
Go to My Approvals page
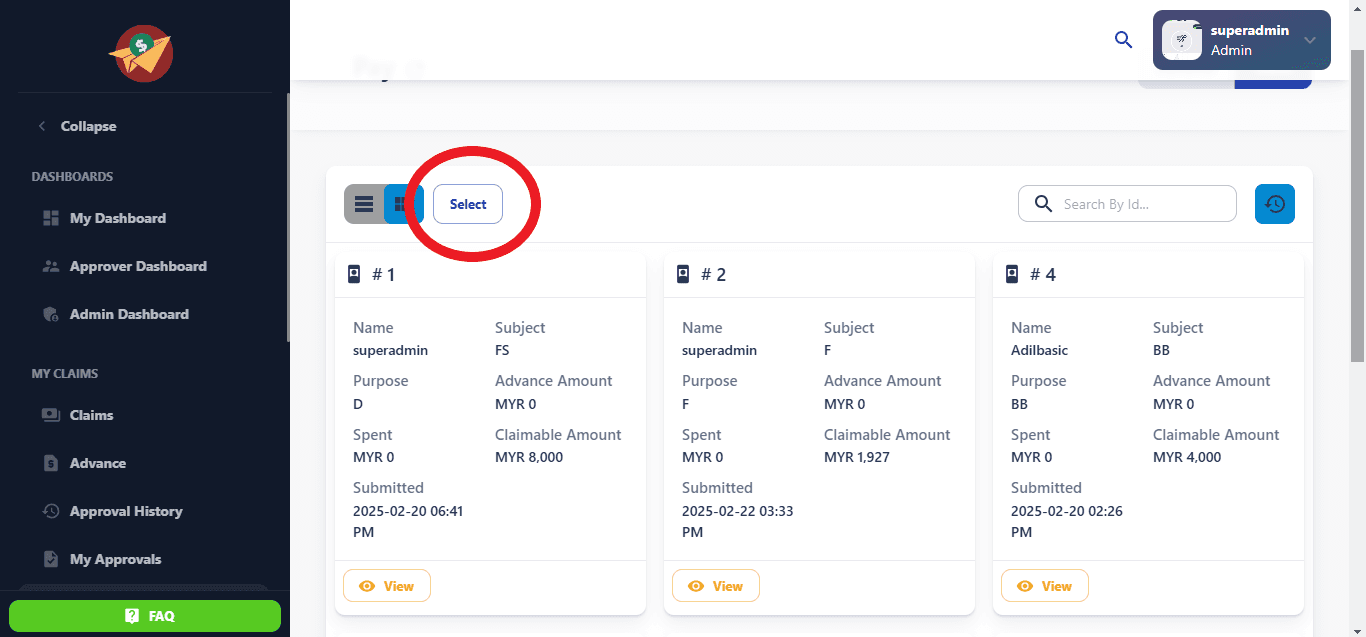point(115,559)
